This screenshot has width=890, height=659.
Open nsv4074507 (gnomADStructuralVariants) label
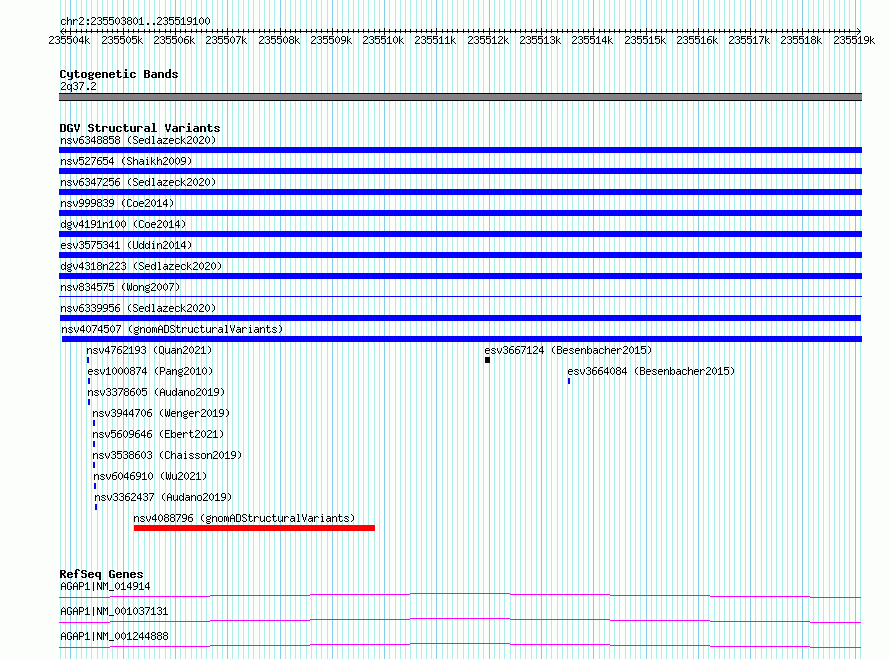172,329
